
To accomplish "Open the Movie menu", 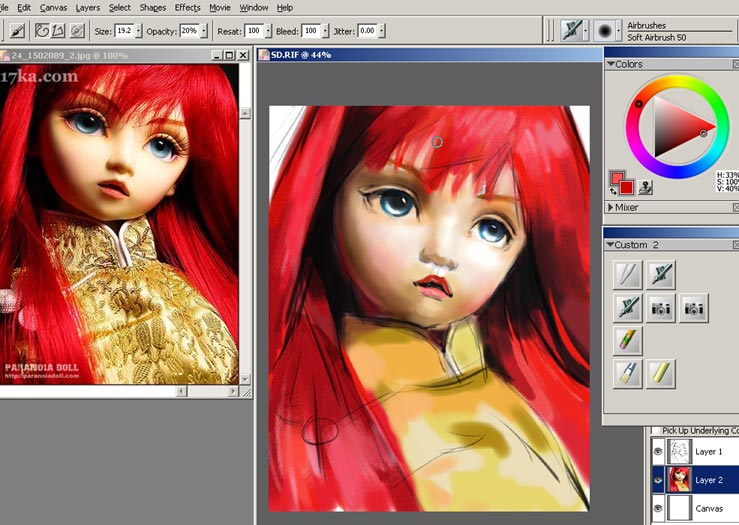I will (x=220, y=8).
